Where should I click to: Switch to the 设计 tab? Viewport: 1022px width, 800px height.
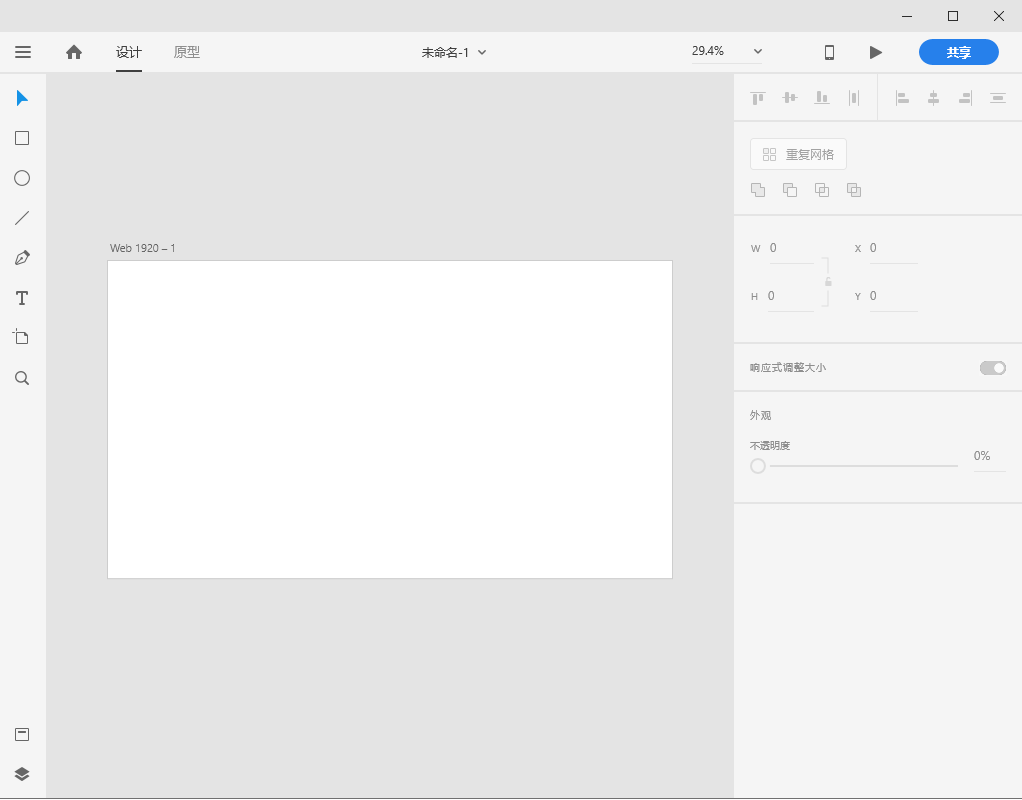click(128, 52)
